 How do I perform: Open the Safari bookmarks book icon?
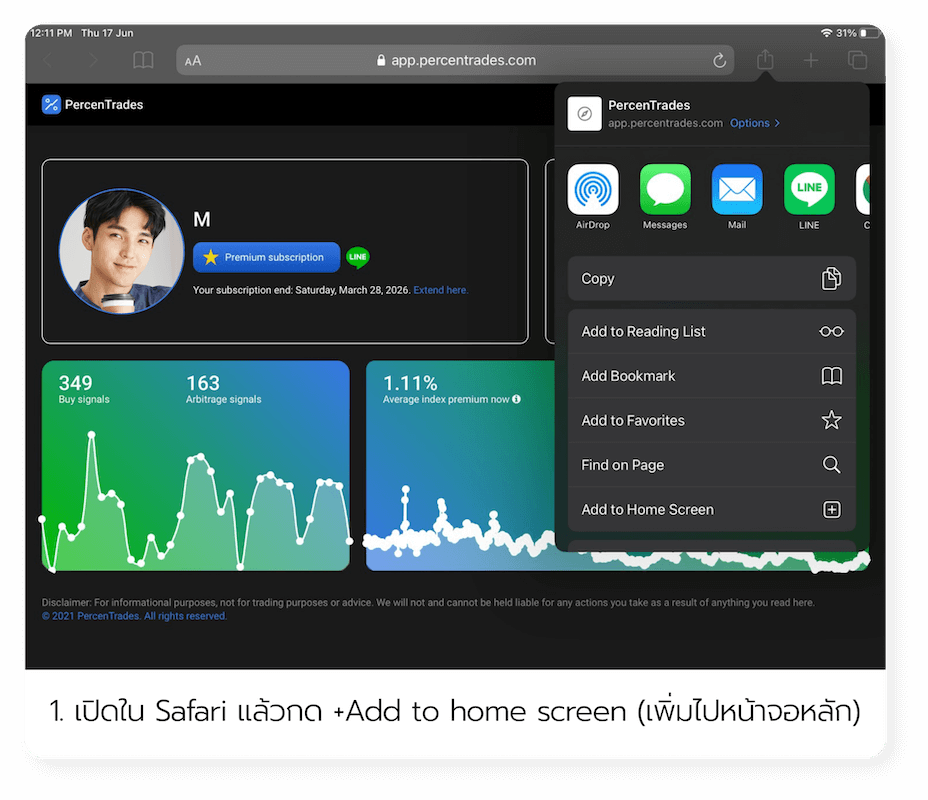pos(143,60)
